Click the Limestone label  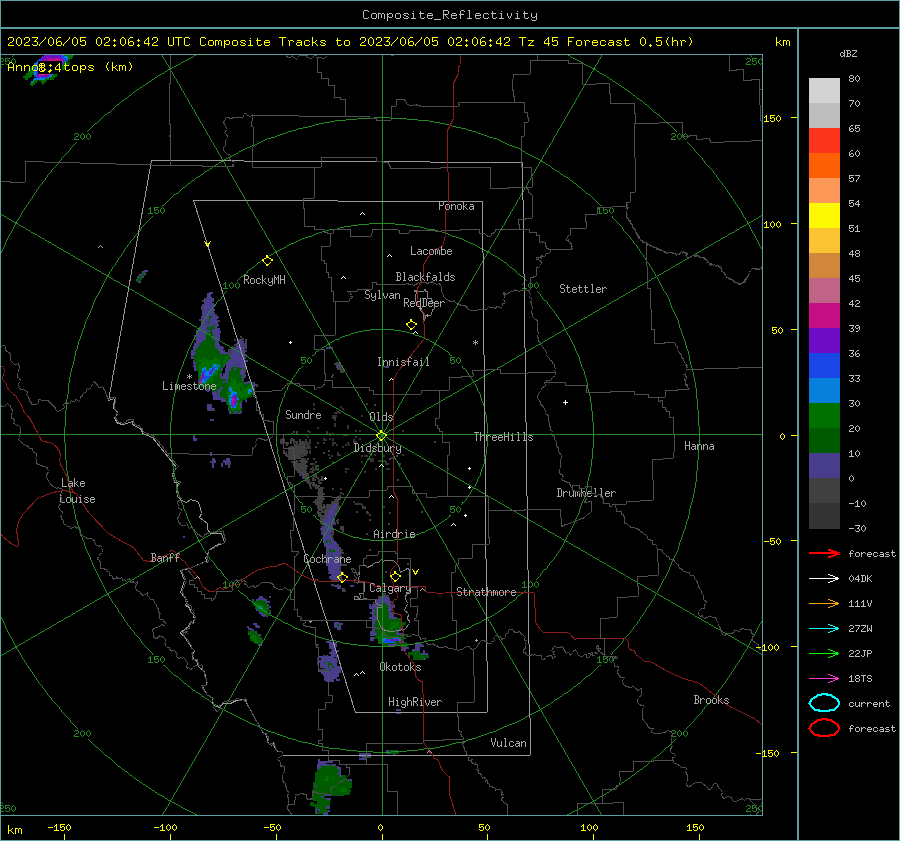pos(189,386)
